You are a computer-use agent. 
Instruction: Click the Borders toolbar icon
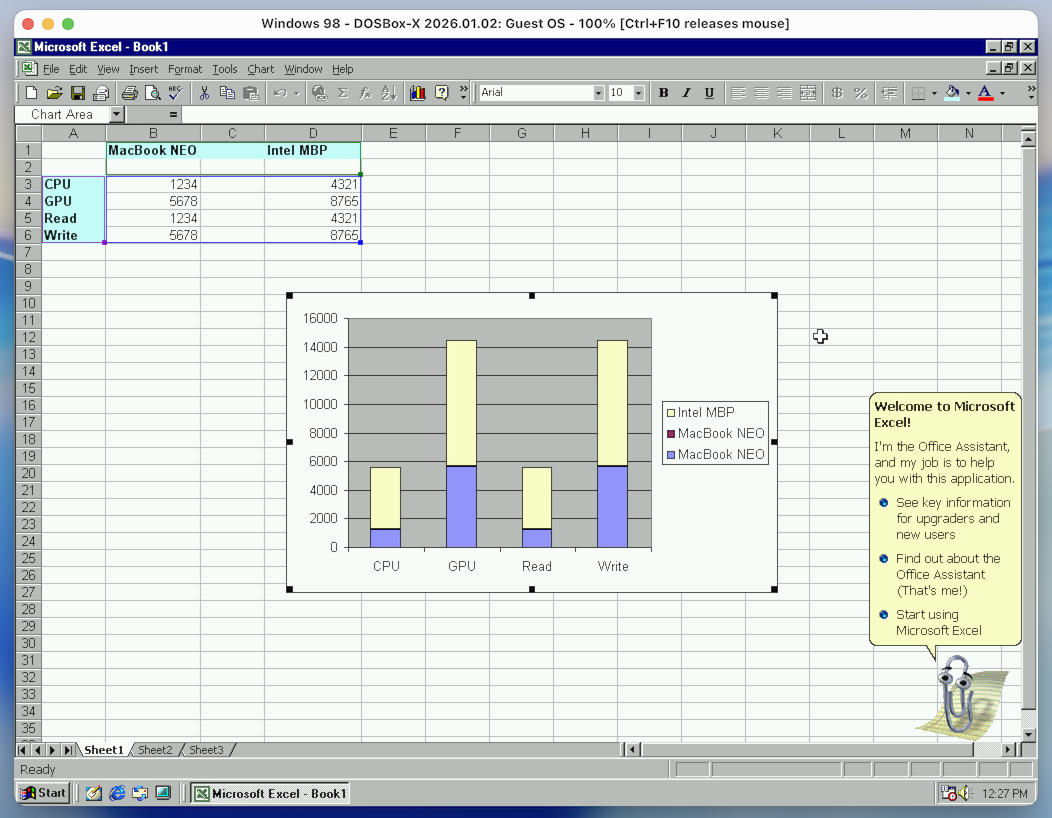point(918,93)
